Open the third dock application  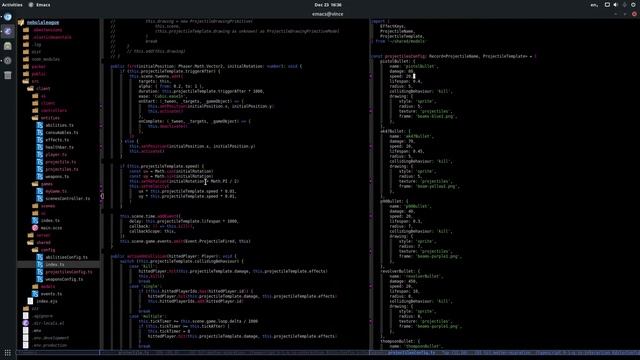8,46
